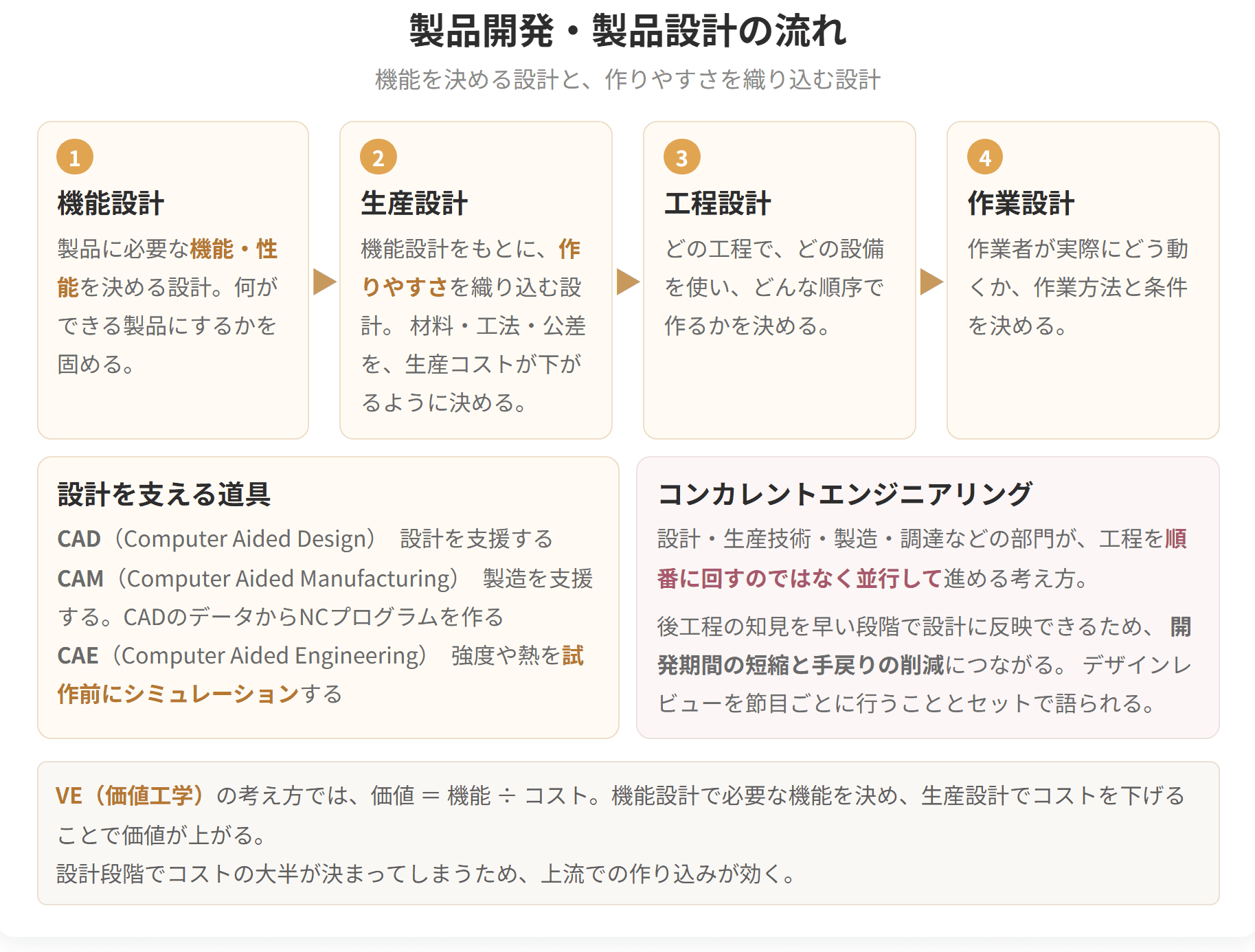Click the コンカレントエンジニアリング heading
Image resolution: width=1255 pixels, height=952 pixels.
click(x=845, y=494)
